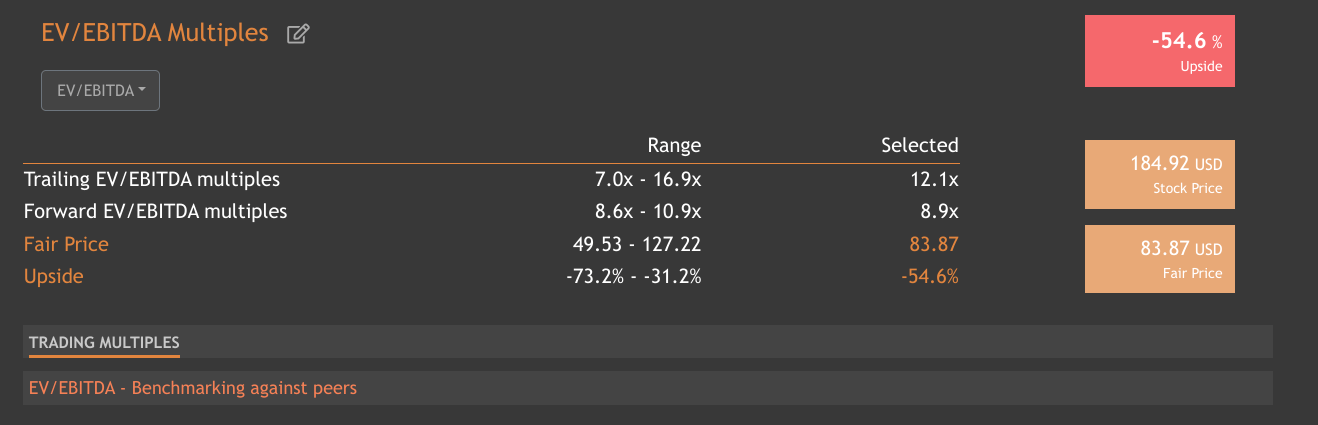This screenshot has height=425, width=1318.
Task: Click the selected upside -54.6% in table
Action: tap(930, 277)
